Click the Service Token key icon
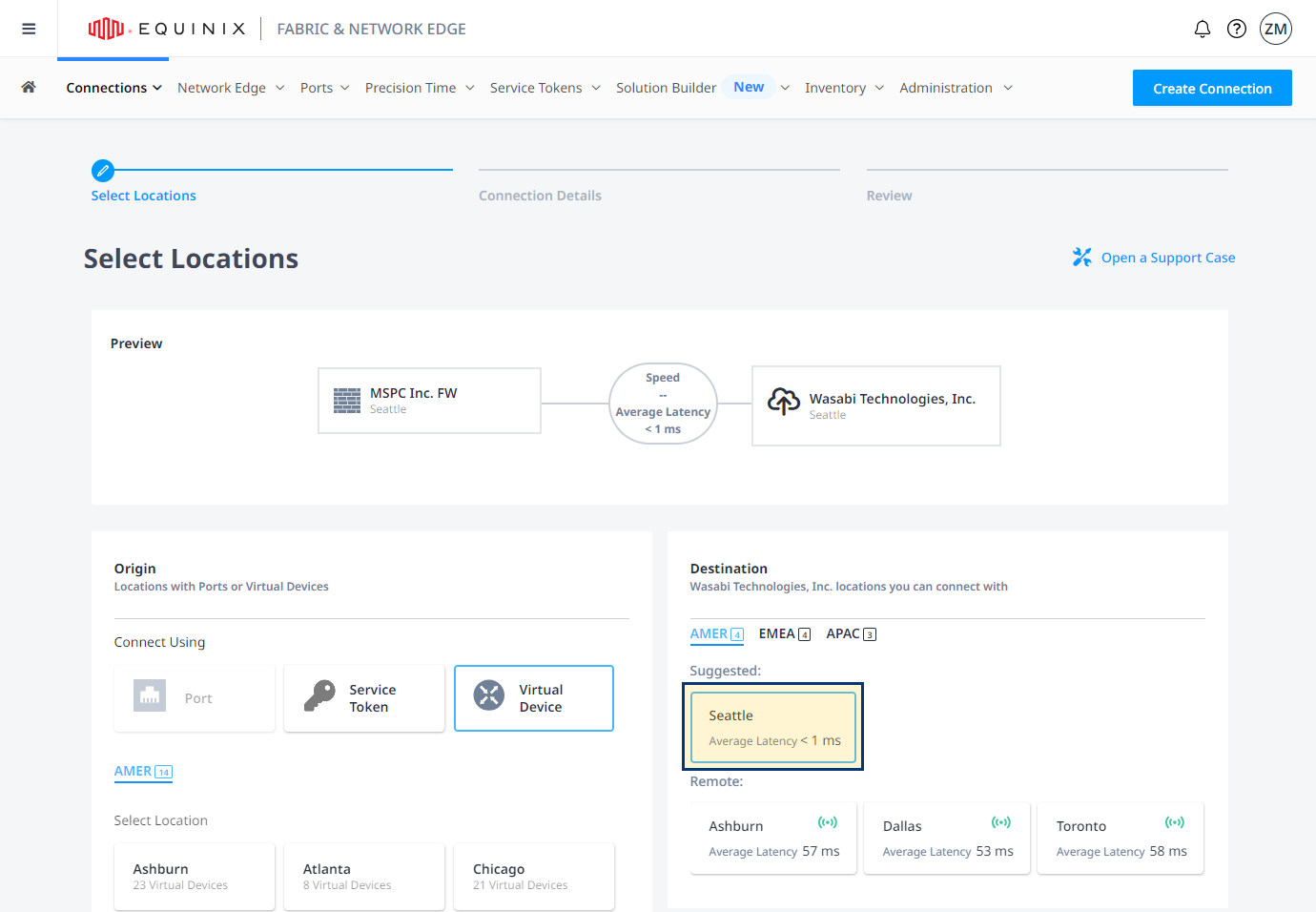1316x912 pixels. (x=319, y=696)
